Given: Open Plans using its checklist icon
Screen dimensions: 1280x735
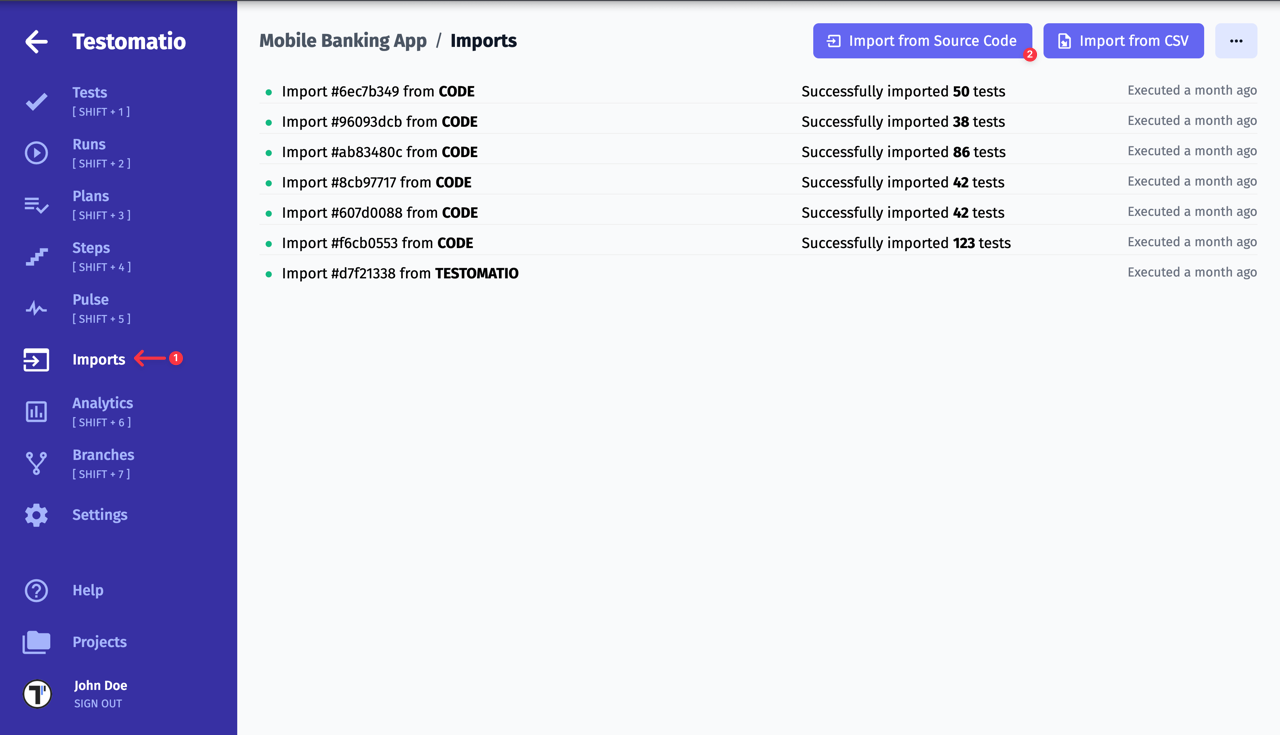Looking at the screenshot, I should [36, 205].
